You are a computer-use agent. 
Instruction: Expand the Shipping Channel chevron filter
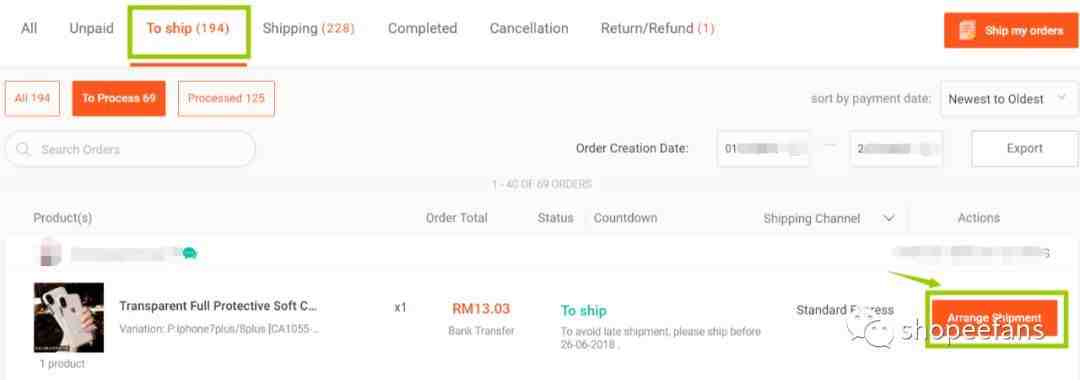coord(889,218)
